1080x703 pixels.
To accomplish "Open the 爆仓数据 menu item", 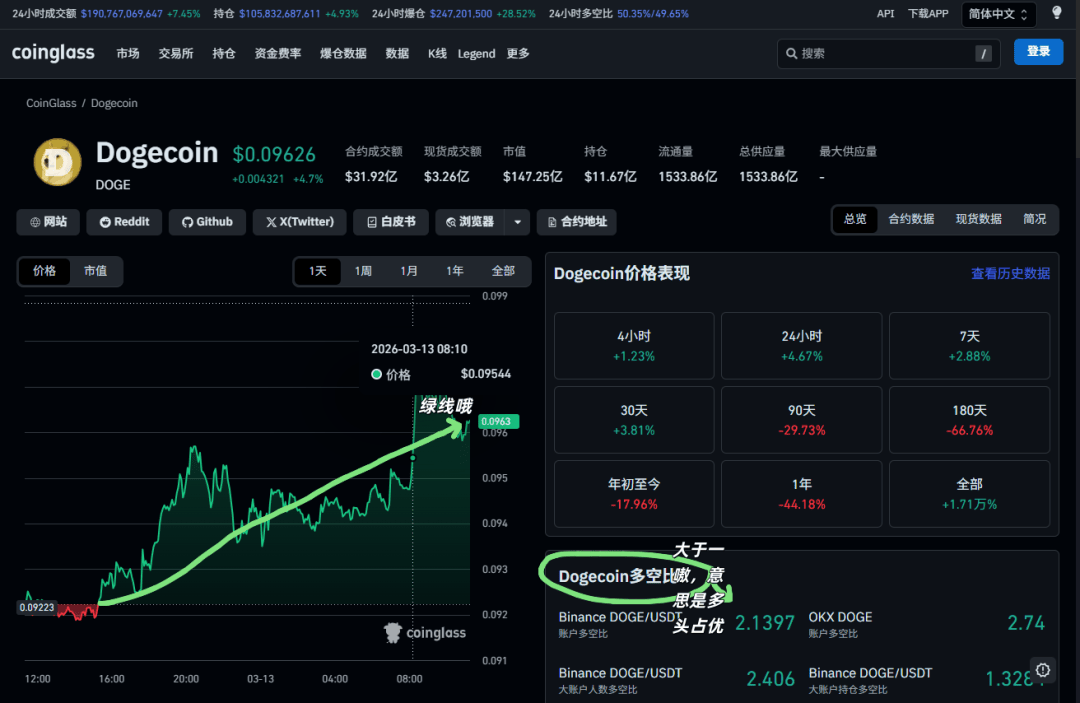I will click(x=343, y=53).
